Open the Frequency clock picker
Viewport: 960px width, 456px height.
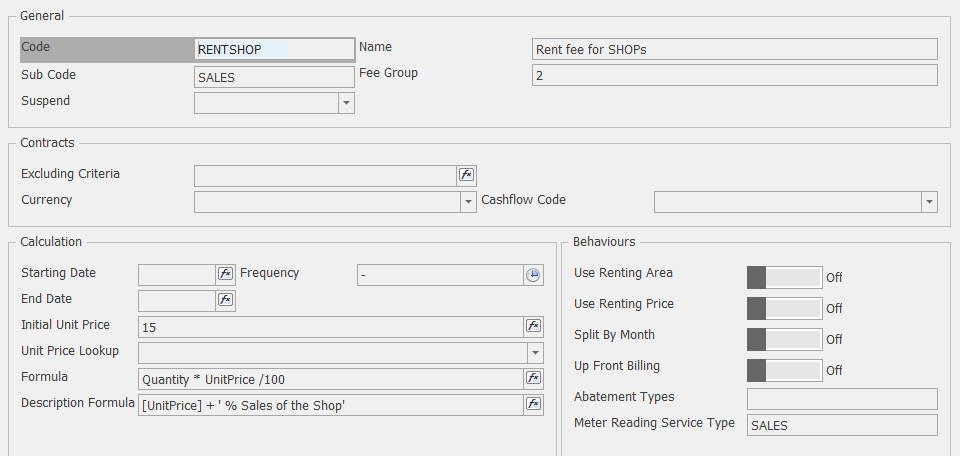[533, 275]
